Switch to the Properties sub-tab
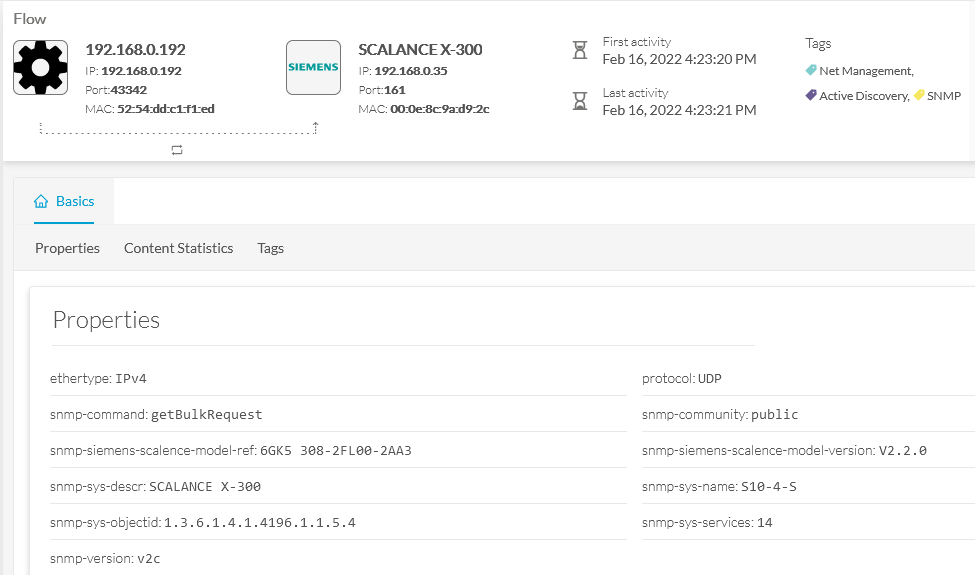 (x=67, y=248)
